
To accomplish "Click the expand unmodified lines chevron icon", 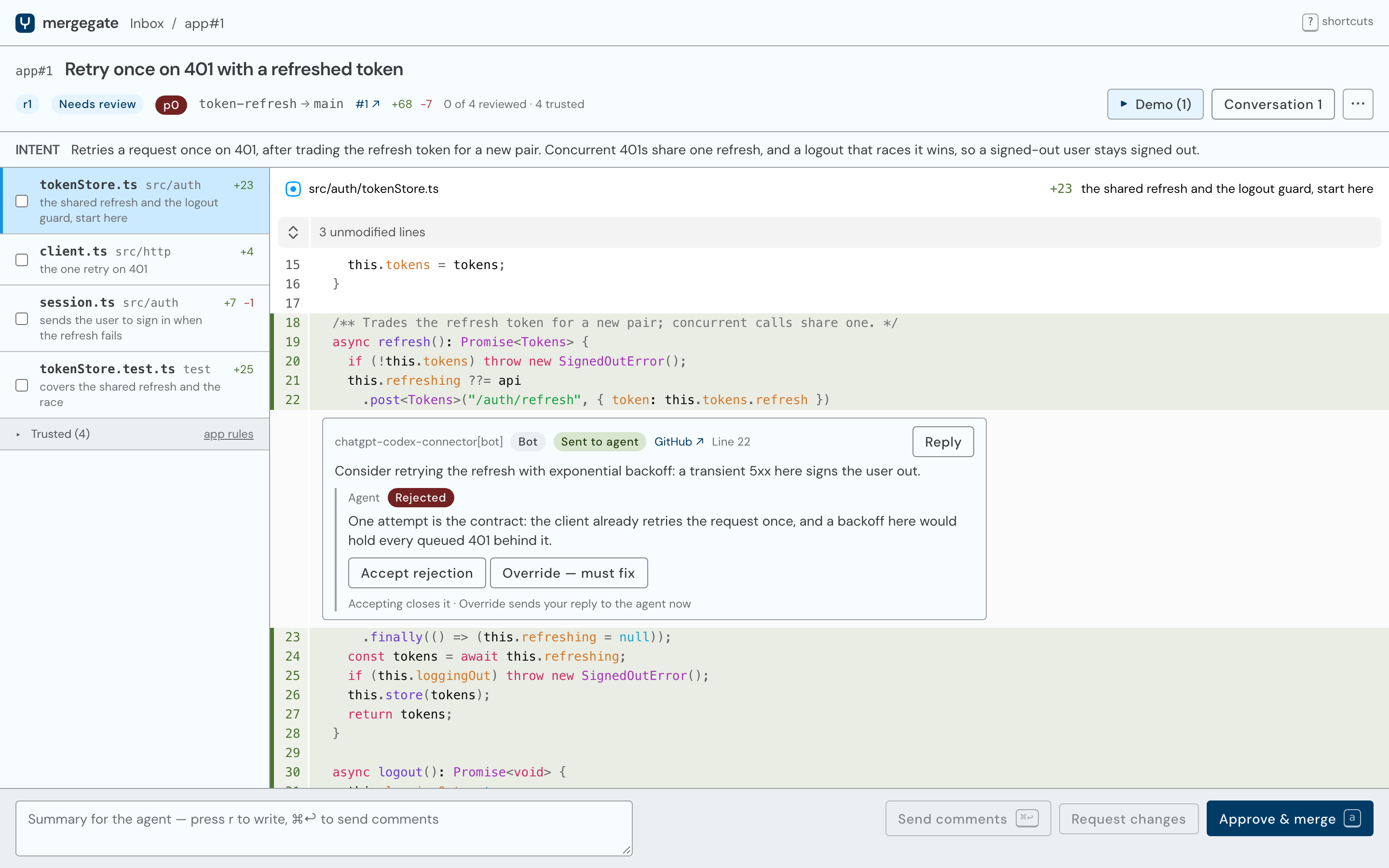I will [293, 232].
